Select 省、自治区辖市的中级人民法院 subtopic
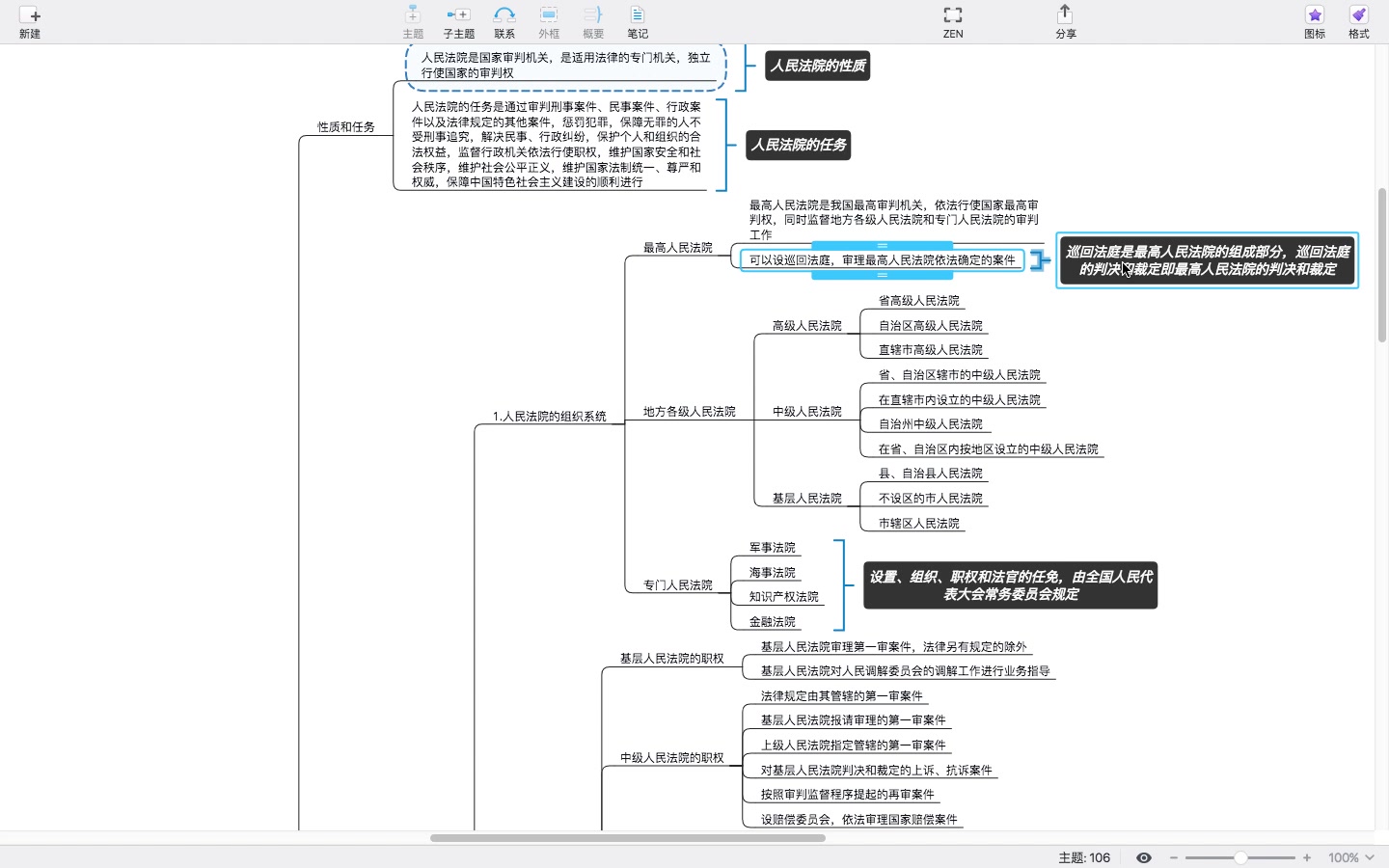 pos(960,375)
